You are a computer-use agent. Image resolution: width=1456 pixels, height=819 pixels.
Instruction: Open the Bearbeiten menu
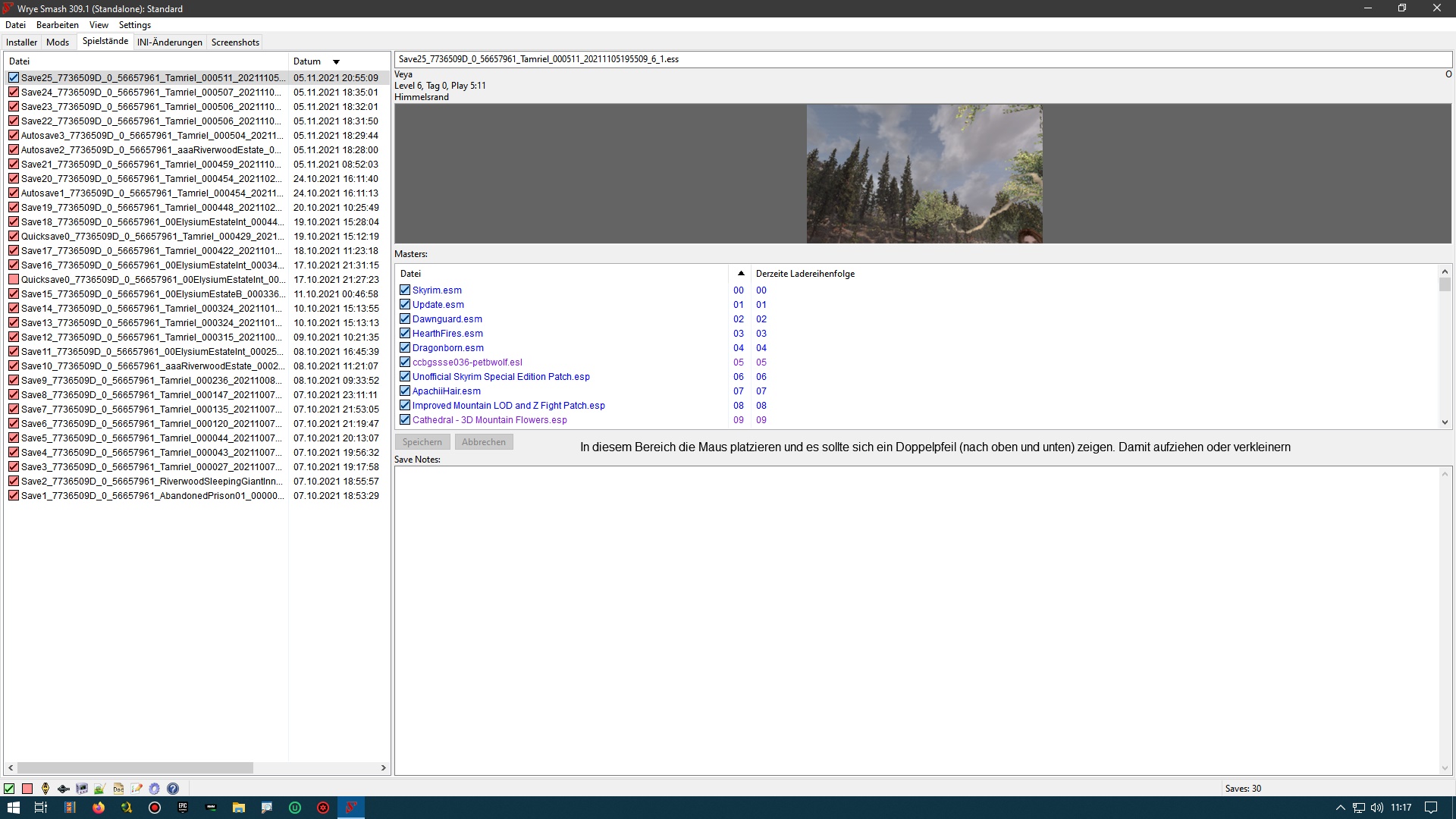point(58,25)
